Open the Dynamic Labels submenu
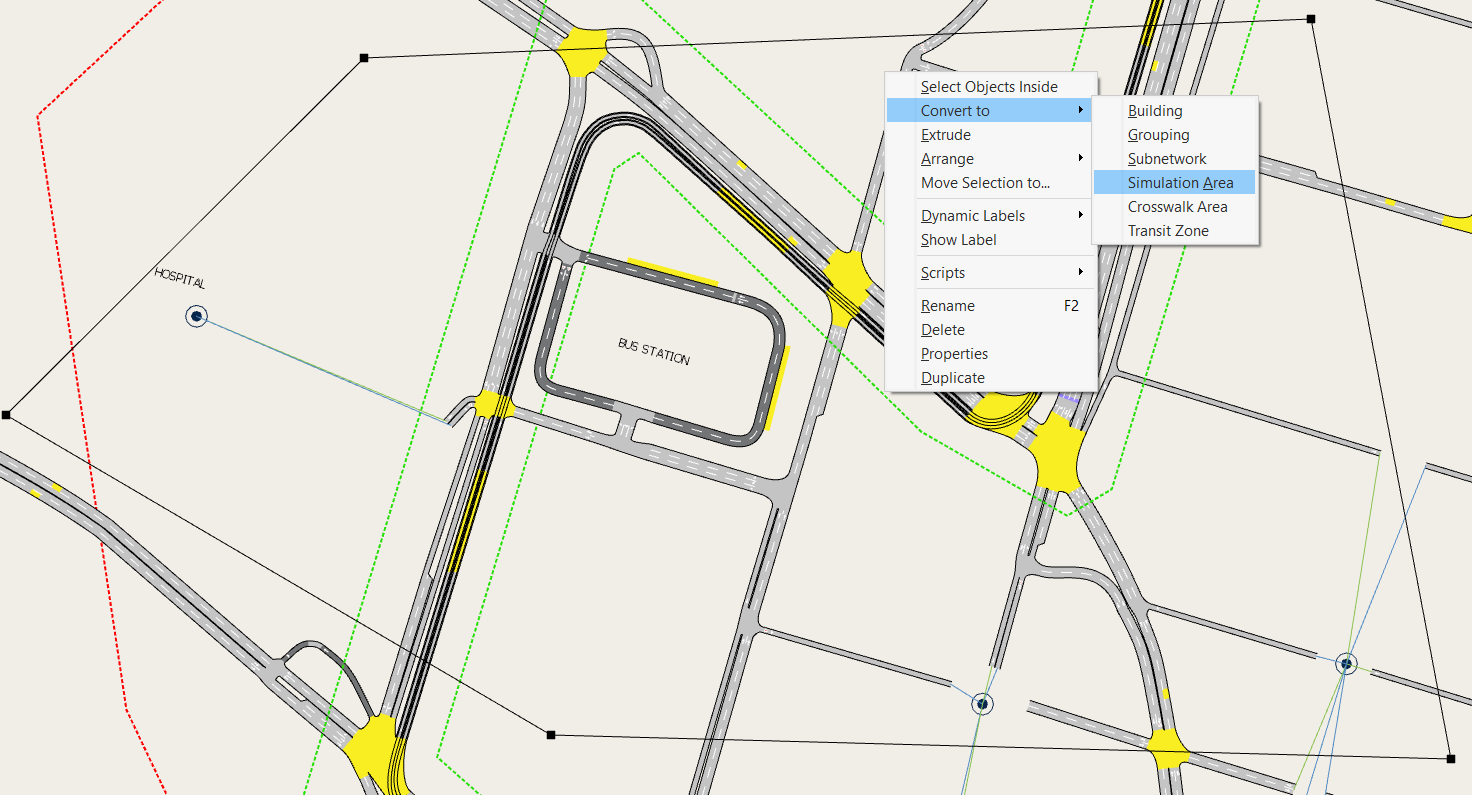 tap(972, 215)
